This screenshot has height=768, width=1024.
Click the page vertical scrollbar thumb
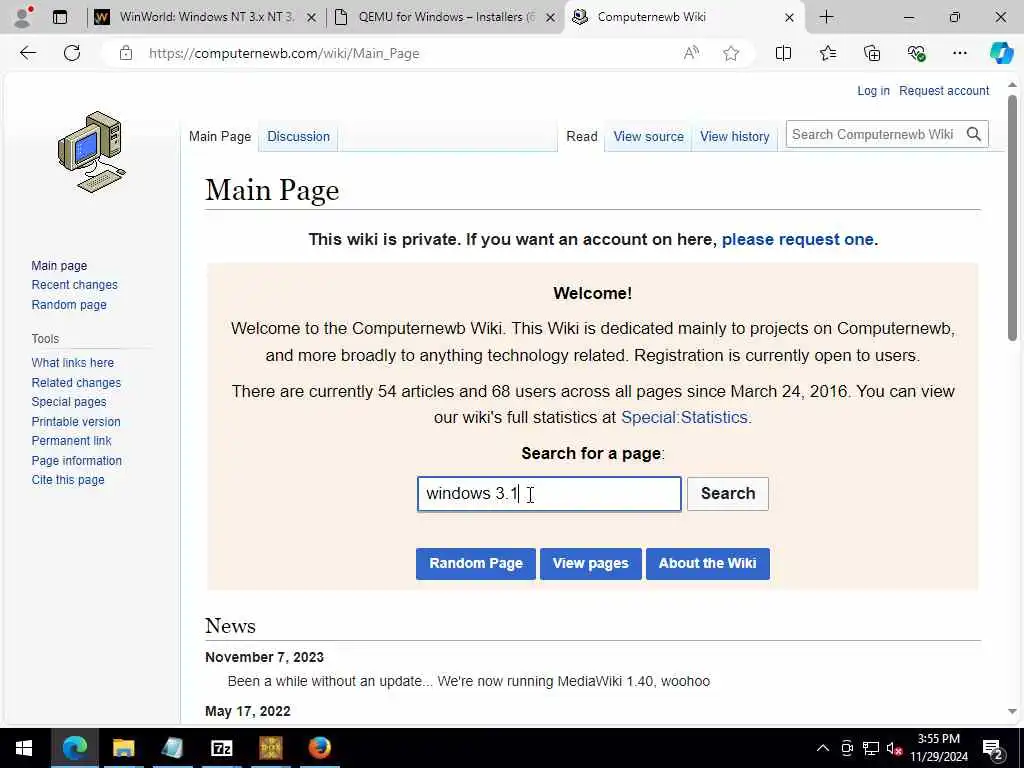1012,217
